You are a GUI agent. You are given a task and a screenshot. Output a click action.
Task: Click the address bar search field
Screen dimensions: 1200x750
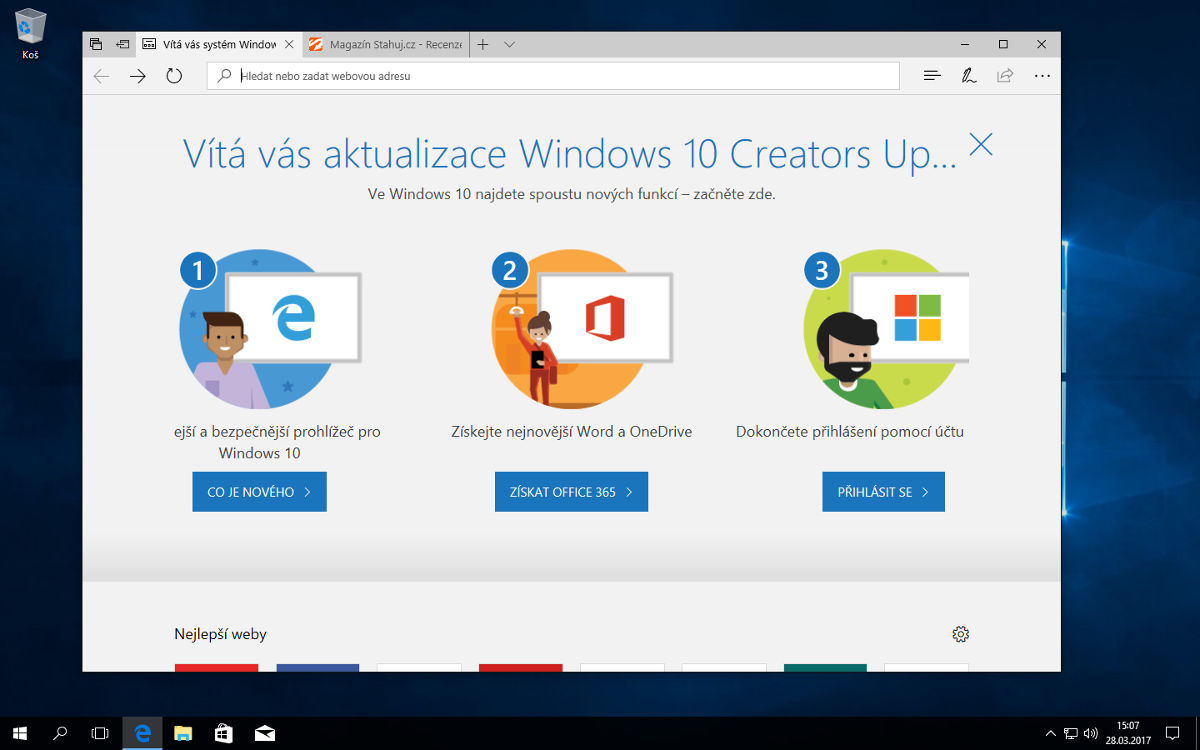(x=553, y=76)
